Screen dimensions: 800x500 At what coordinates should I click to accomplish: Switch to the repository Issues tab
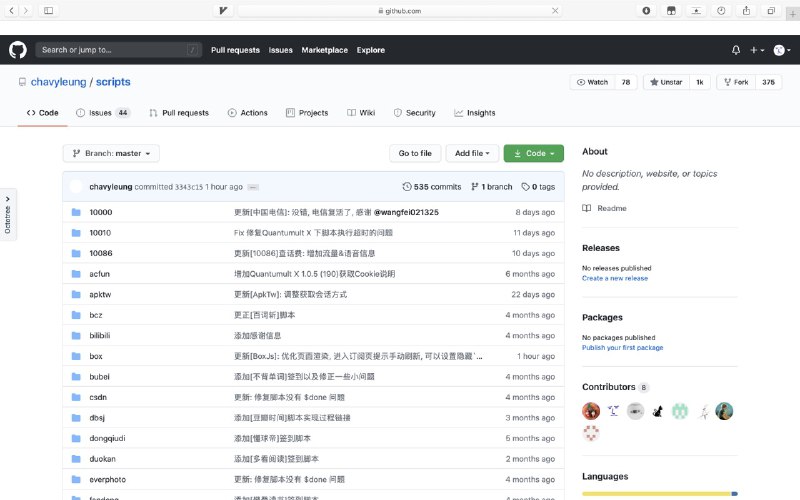click(103, 113)
